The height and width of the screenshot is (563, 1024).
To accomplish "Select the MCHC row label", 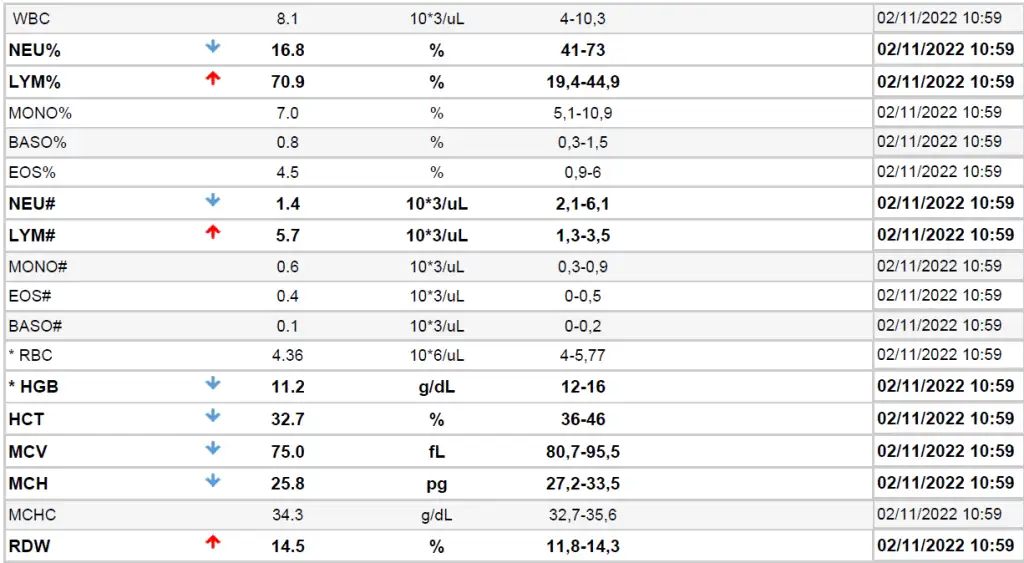I will tap(33, 514).
